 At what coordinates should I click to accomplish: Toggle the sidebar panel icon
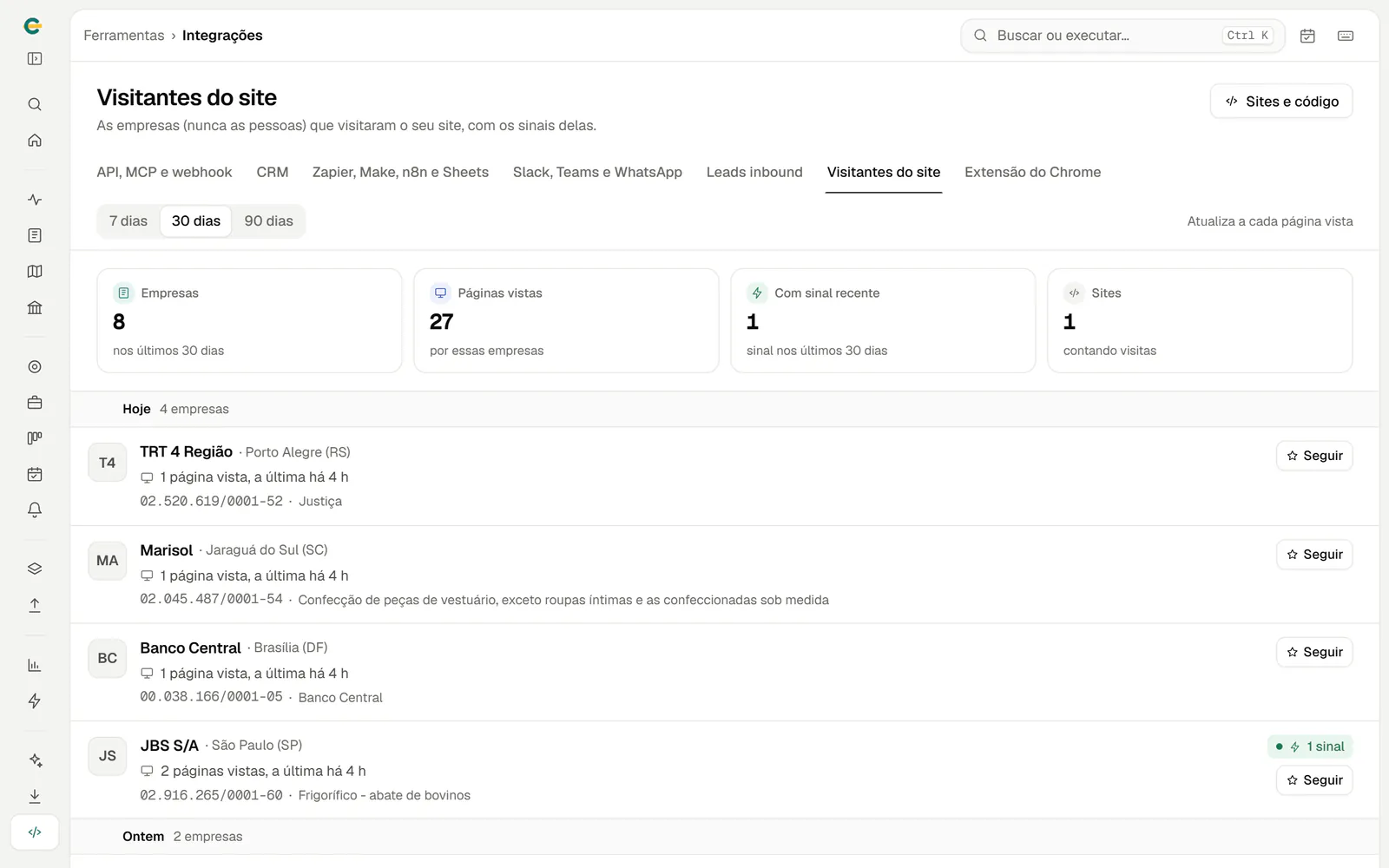pyautogui.click(x=35, y=59)
